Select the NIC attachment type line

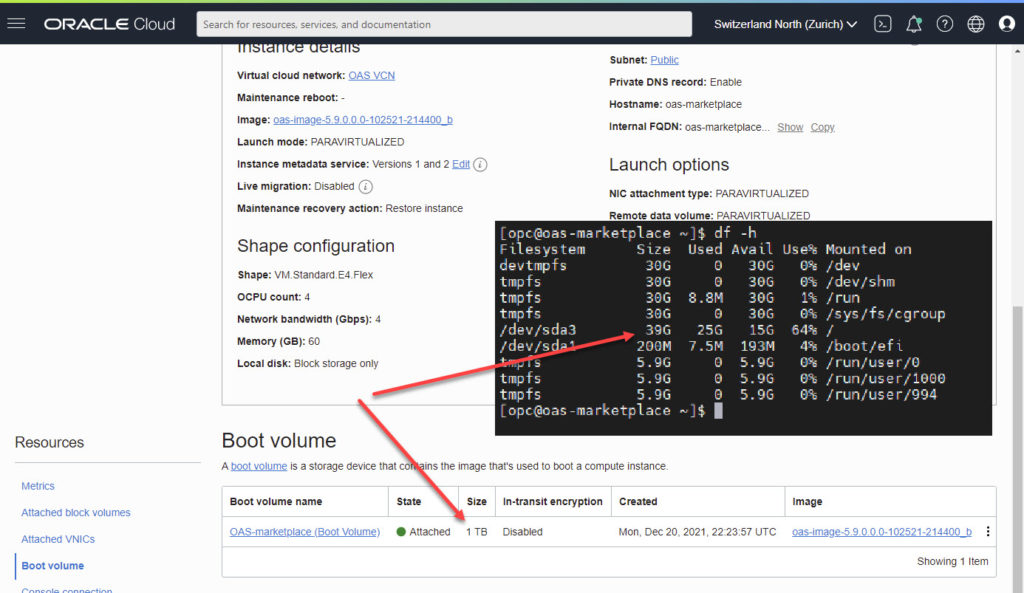tap(709, 194)
